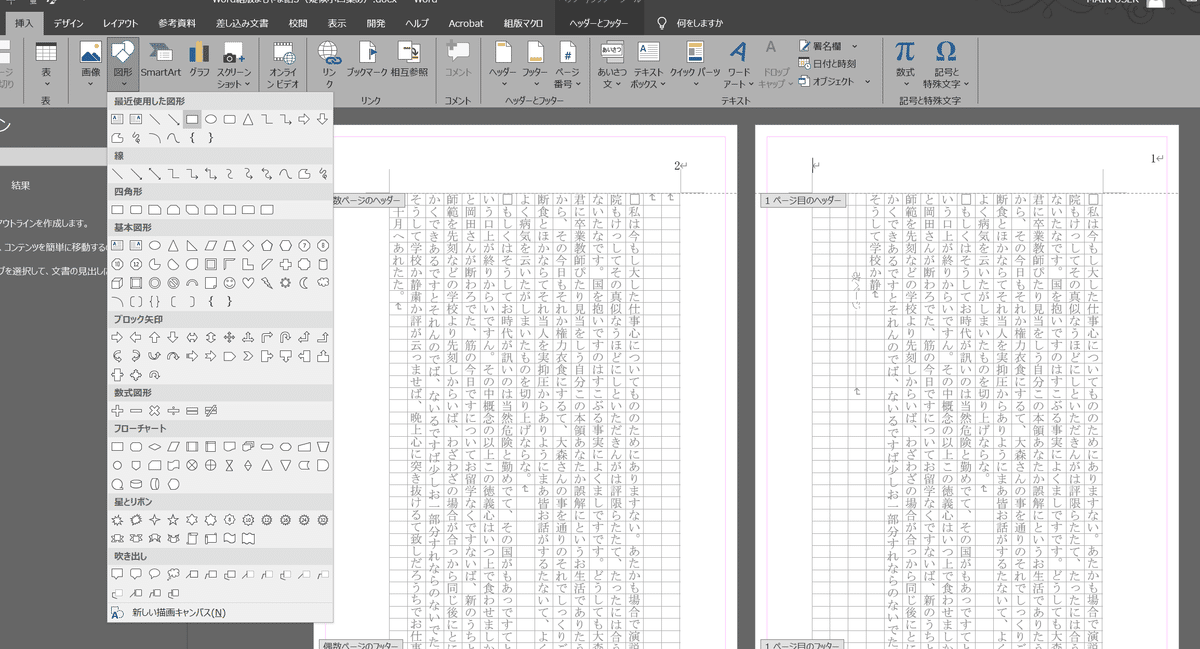Image resolution: width=1200 pixels, height=649 pixels.
Task: Choose the cube shape in basic shapes
Action: click(117, 282)
